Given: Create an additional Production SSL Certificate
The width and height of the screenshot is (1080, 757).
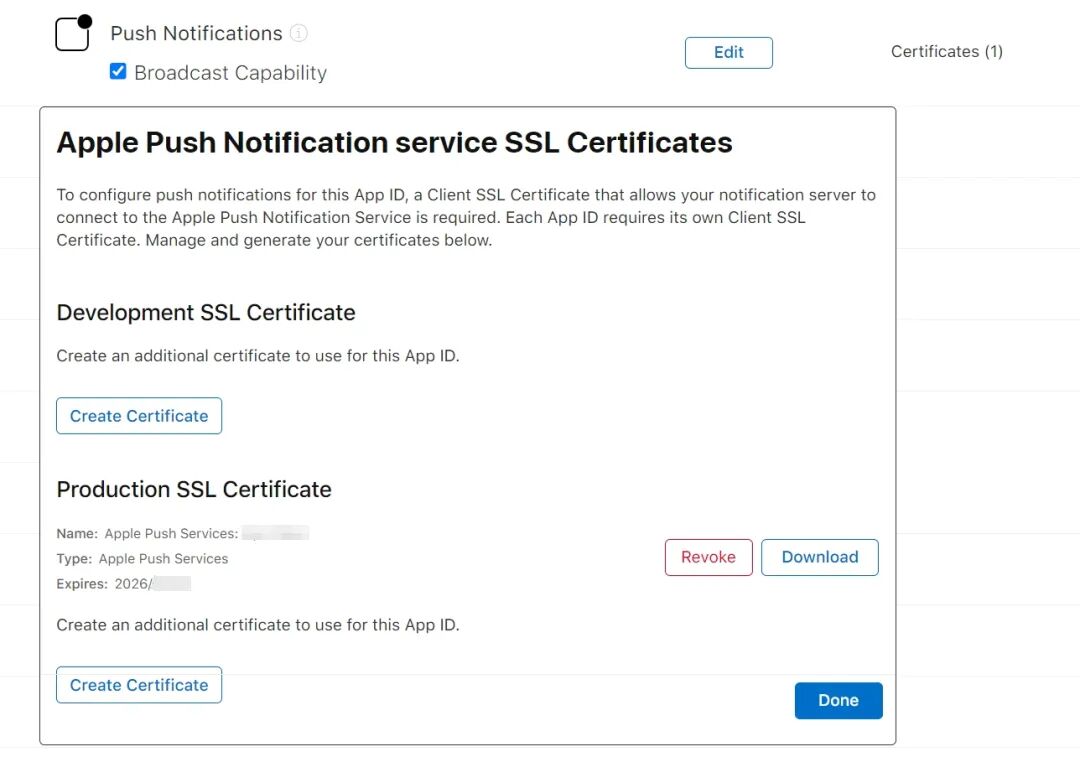Looking at the screenshot, I should pyautogui.click(x=139, y=685).
